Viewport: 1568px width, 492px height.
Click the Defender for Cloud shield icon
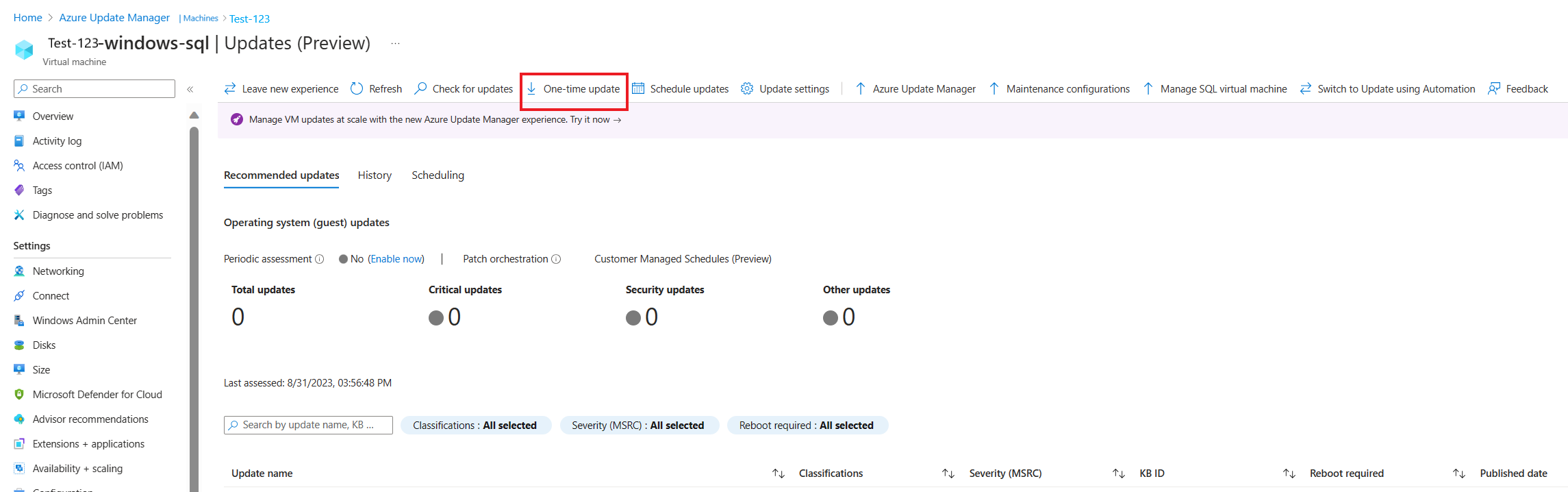pyautogui.click(x=19, y=394)
